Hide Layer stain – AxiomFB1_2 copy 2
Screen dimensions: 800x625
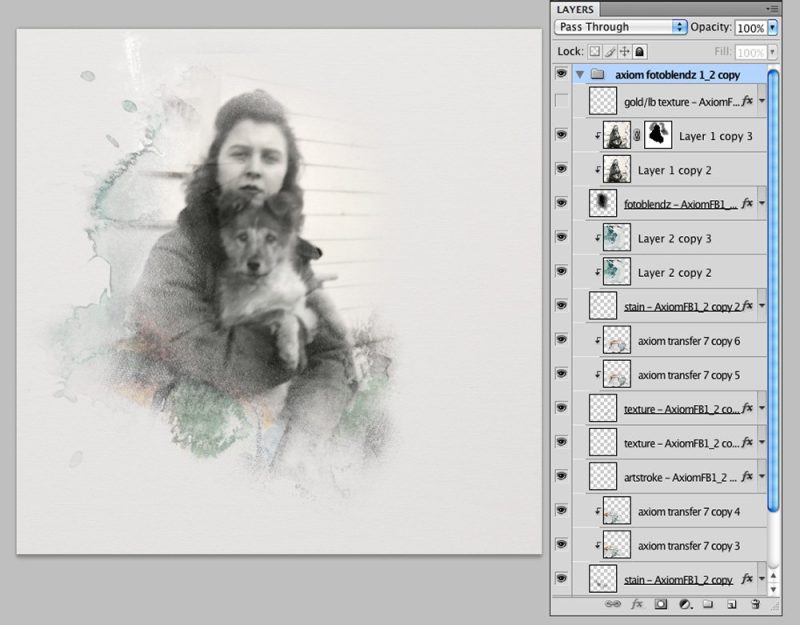click(562, 306)
